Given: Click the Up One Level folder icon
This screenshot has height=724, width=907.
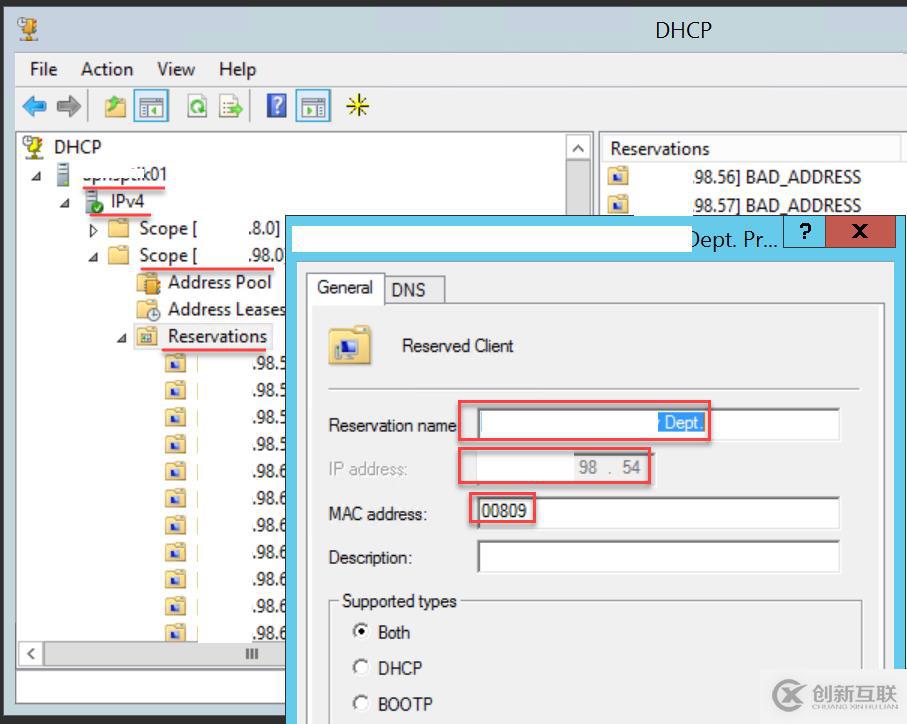Looking at the screenshot, I should pos(115,106).
